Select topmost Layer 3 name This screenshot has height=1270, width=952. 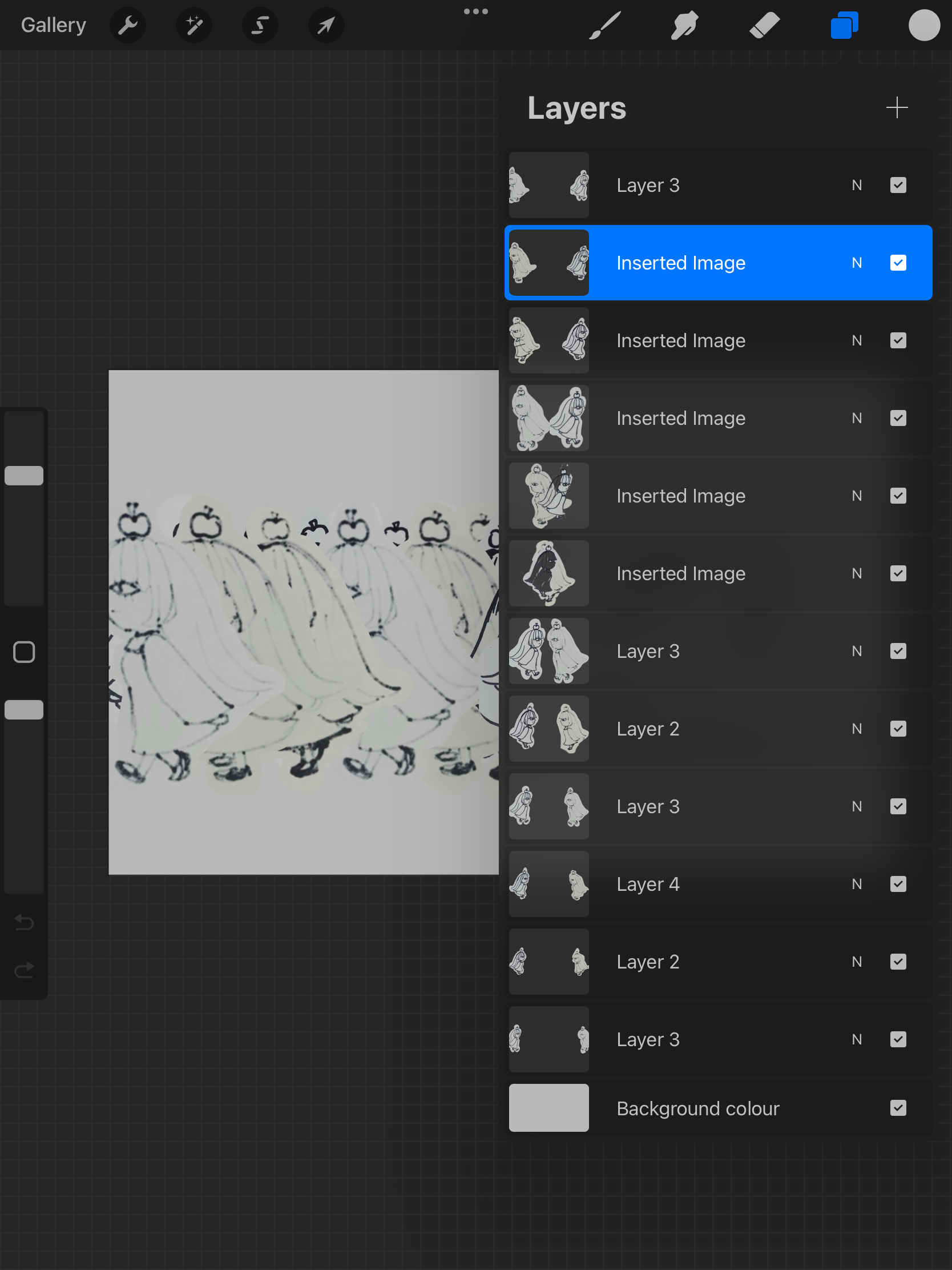pos(648,186)
